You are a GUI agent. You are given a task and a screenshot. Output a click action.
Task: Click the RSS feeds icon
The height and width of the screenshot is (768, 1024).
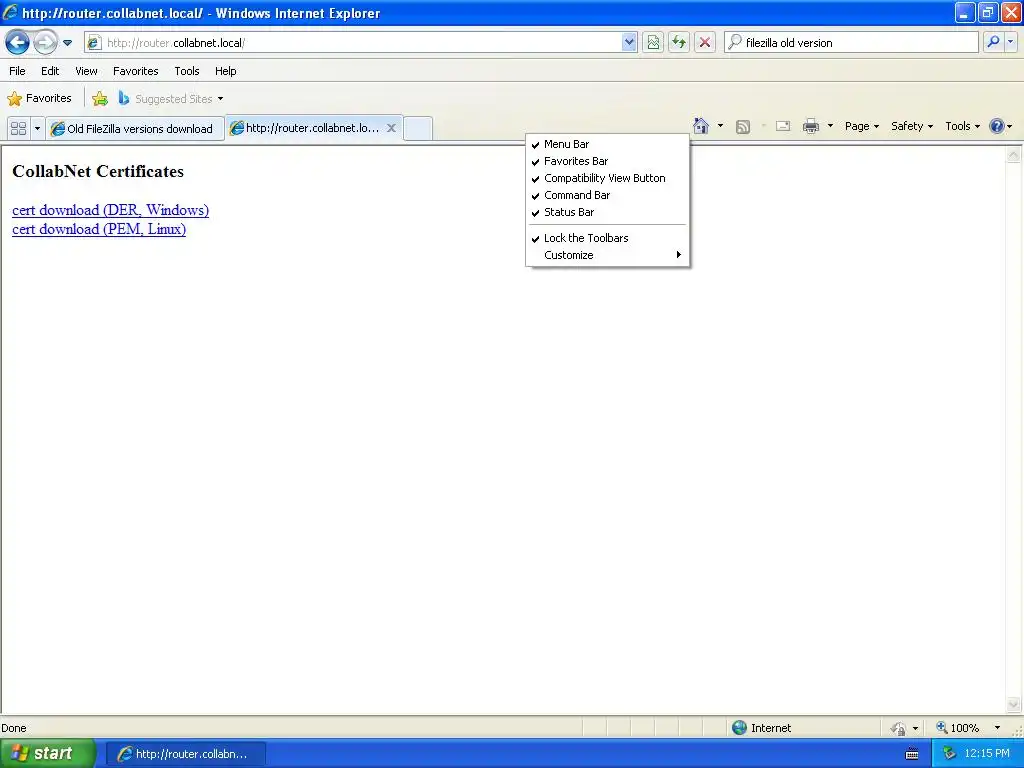coord(743,127)
